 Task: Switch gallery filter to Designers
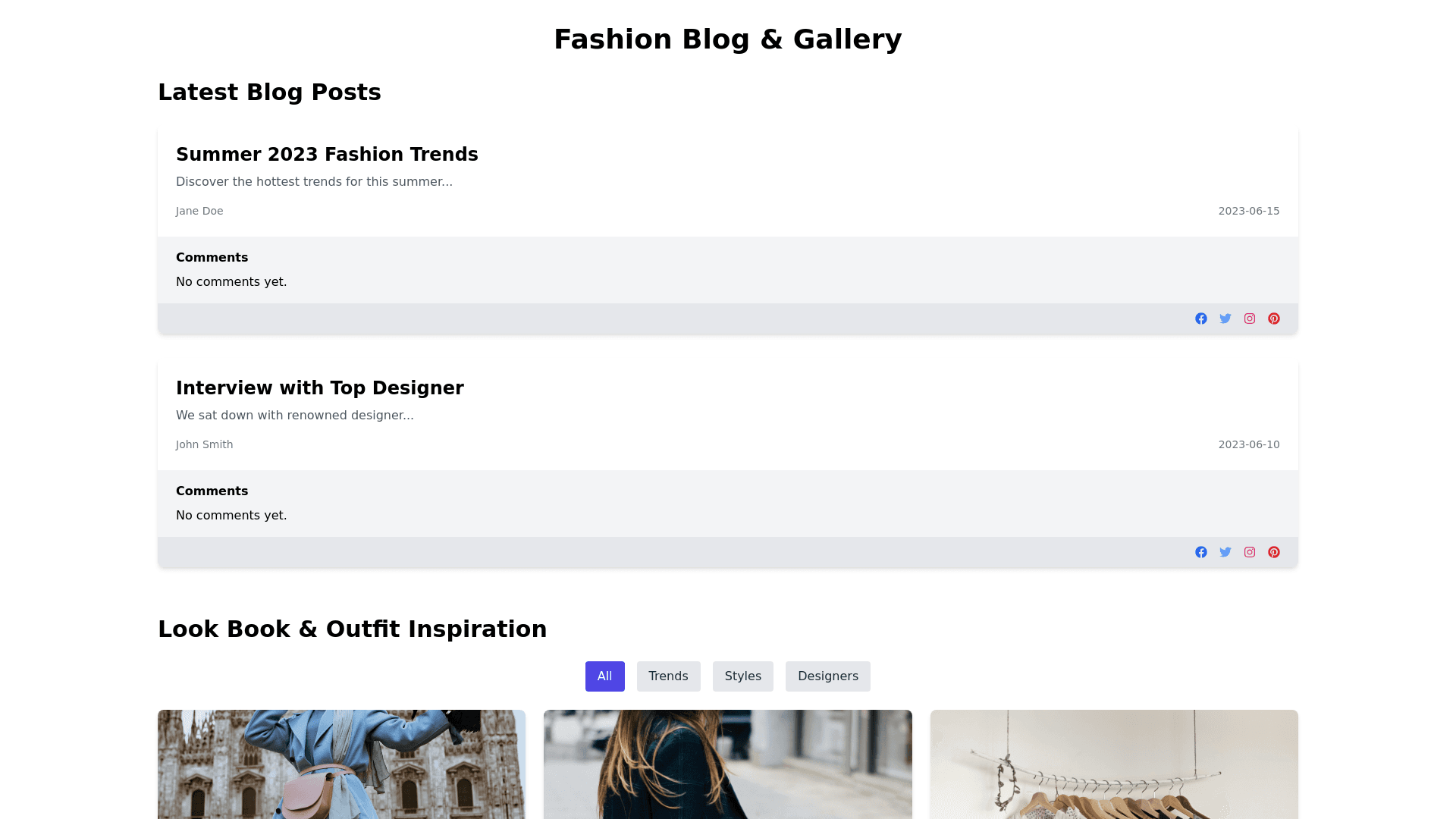tap(827, 676)
